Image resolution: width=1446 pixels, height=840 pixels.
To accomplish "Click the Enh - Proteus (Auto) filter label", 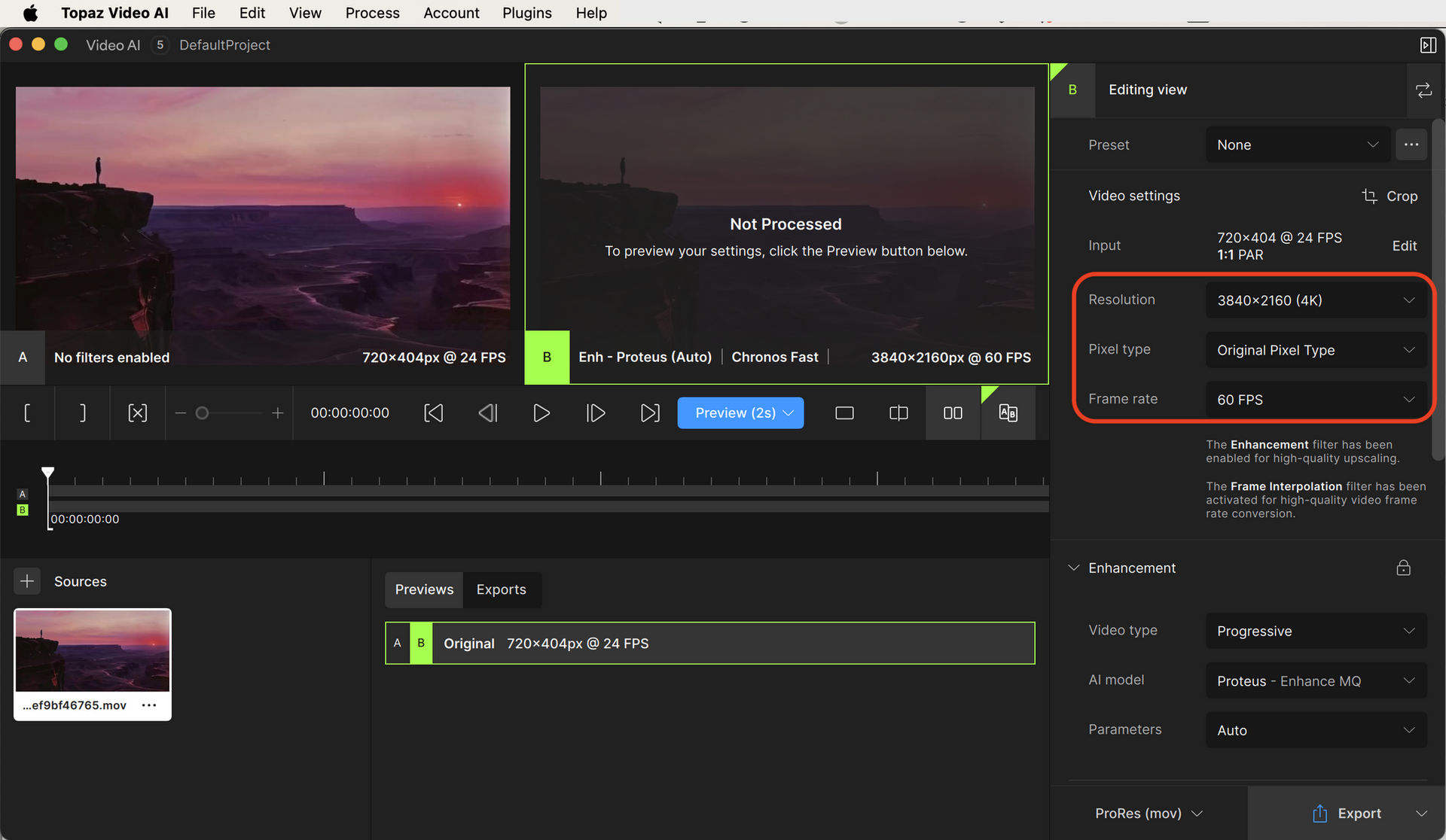I will (x=645, y=358).
